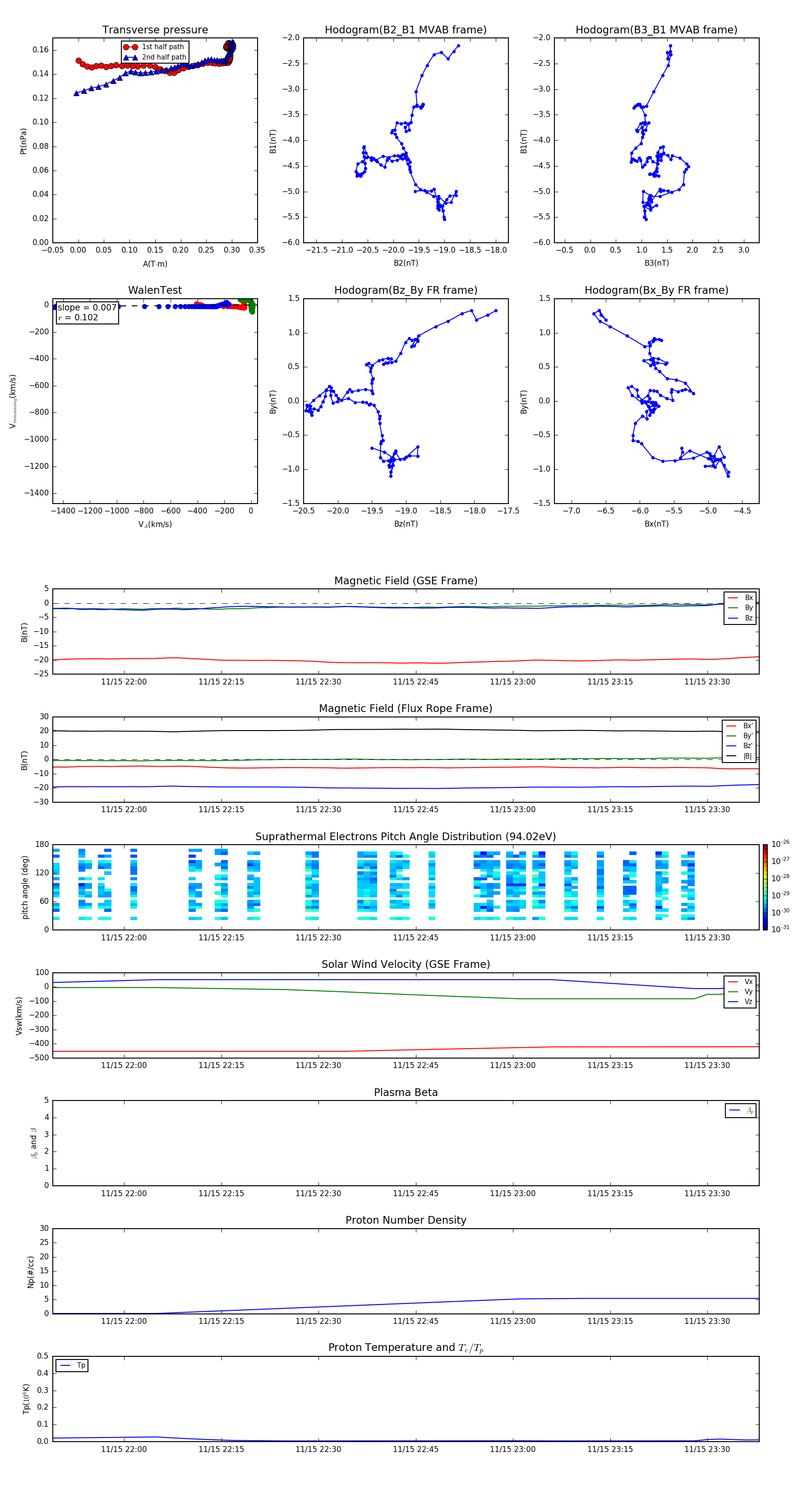This screenshot has height=1489, width=812.
Task: Click the 'A(T·m)' x-axis label
Action: coord(155,264)
